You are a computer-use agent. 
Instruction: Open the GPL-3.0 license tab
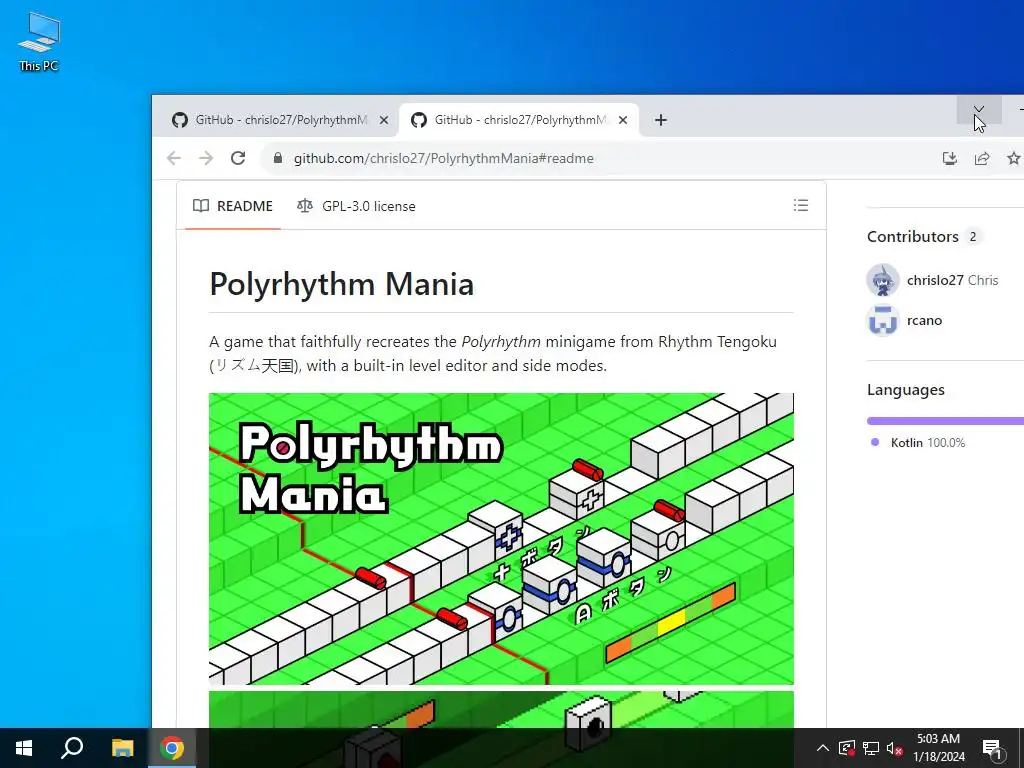coord(356,206)
